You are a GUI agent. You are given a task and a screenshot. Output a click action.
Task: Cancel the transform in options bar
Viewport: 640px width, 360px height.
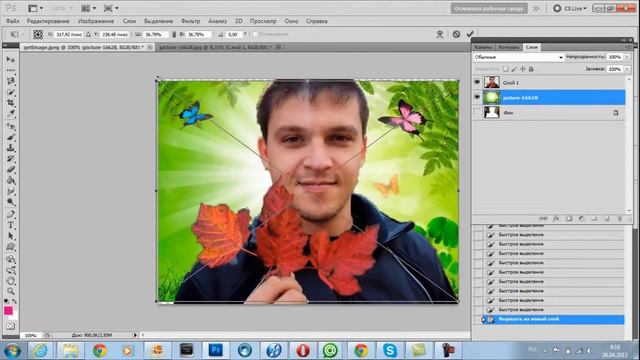[456, 34]
